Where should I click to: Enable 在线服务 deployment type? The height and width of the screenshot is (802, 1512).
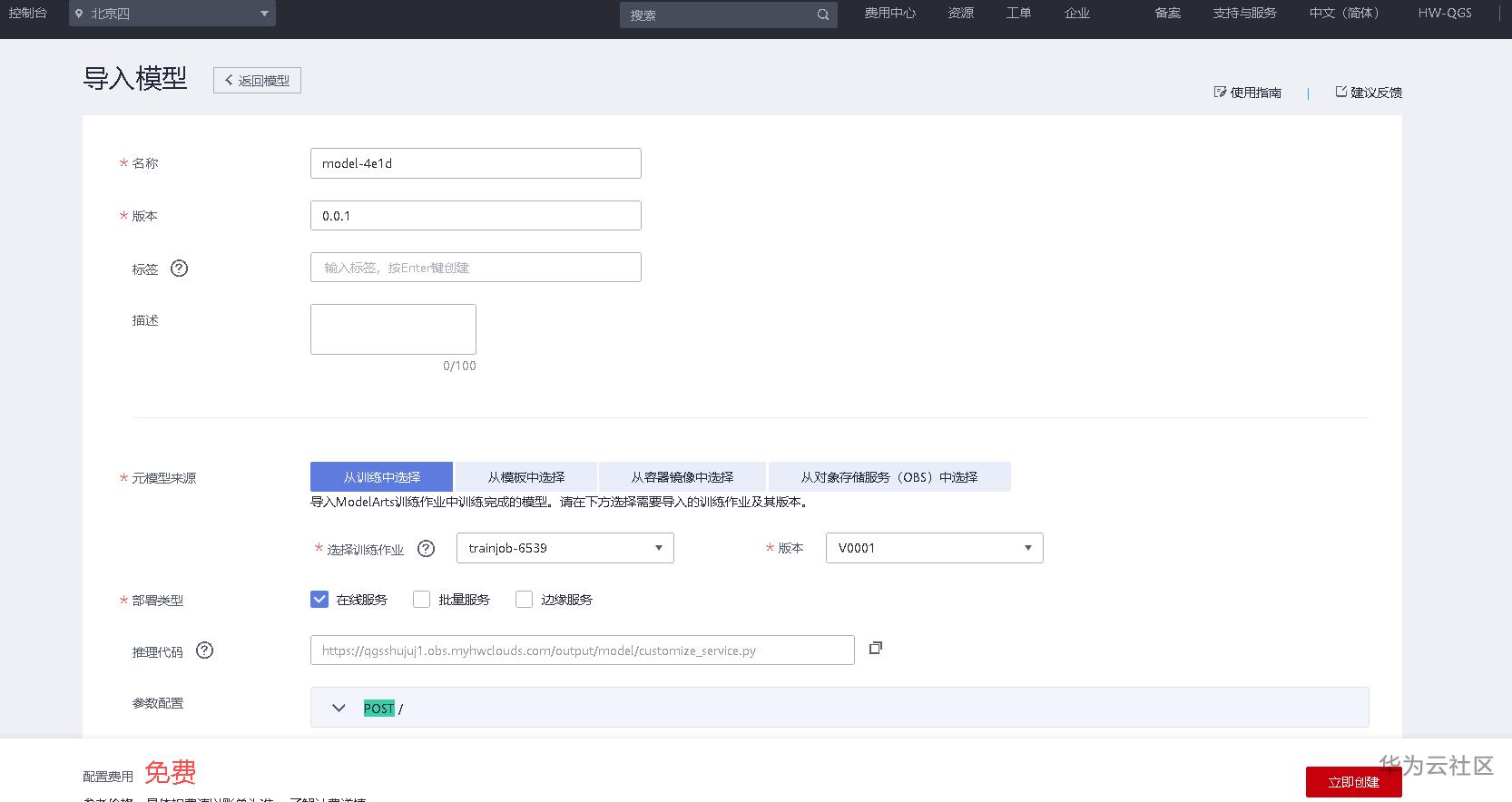pos(319,600)
